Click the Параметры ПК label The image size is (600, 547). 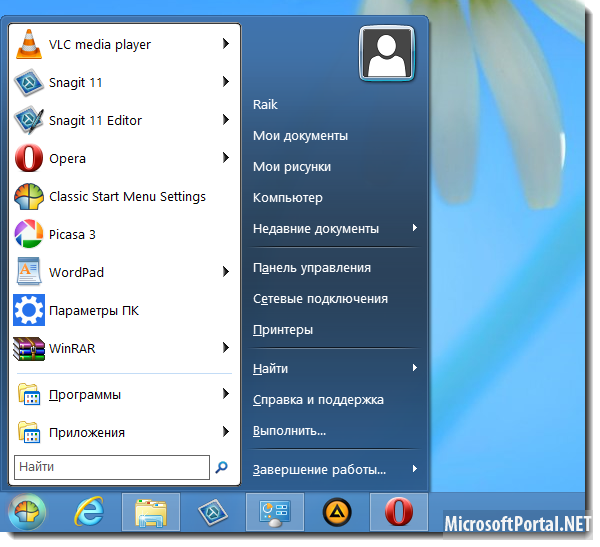tap(94, 310)
